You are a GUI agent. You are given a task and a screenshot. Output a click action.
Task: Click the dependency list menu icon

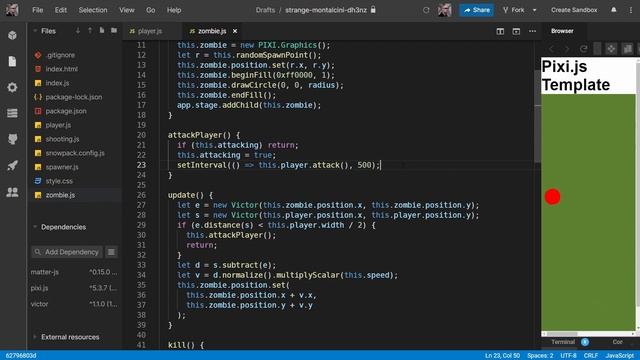coord(111,252)
